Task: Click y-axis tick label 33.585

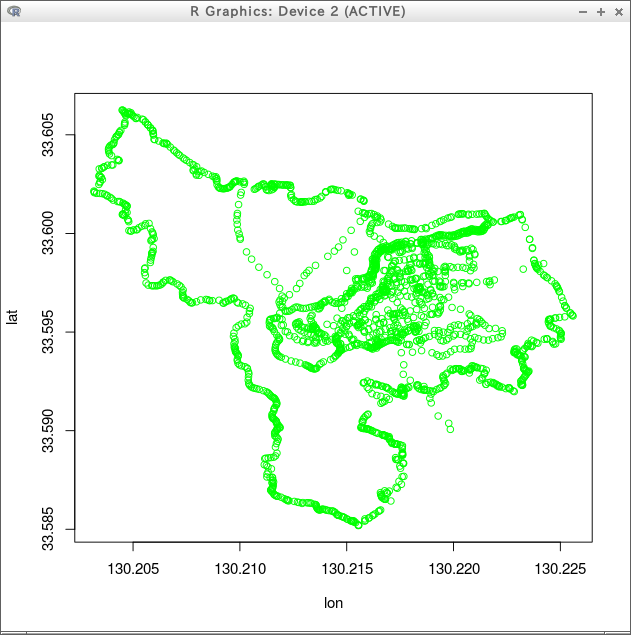Action: coord(47,529)
